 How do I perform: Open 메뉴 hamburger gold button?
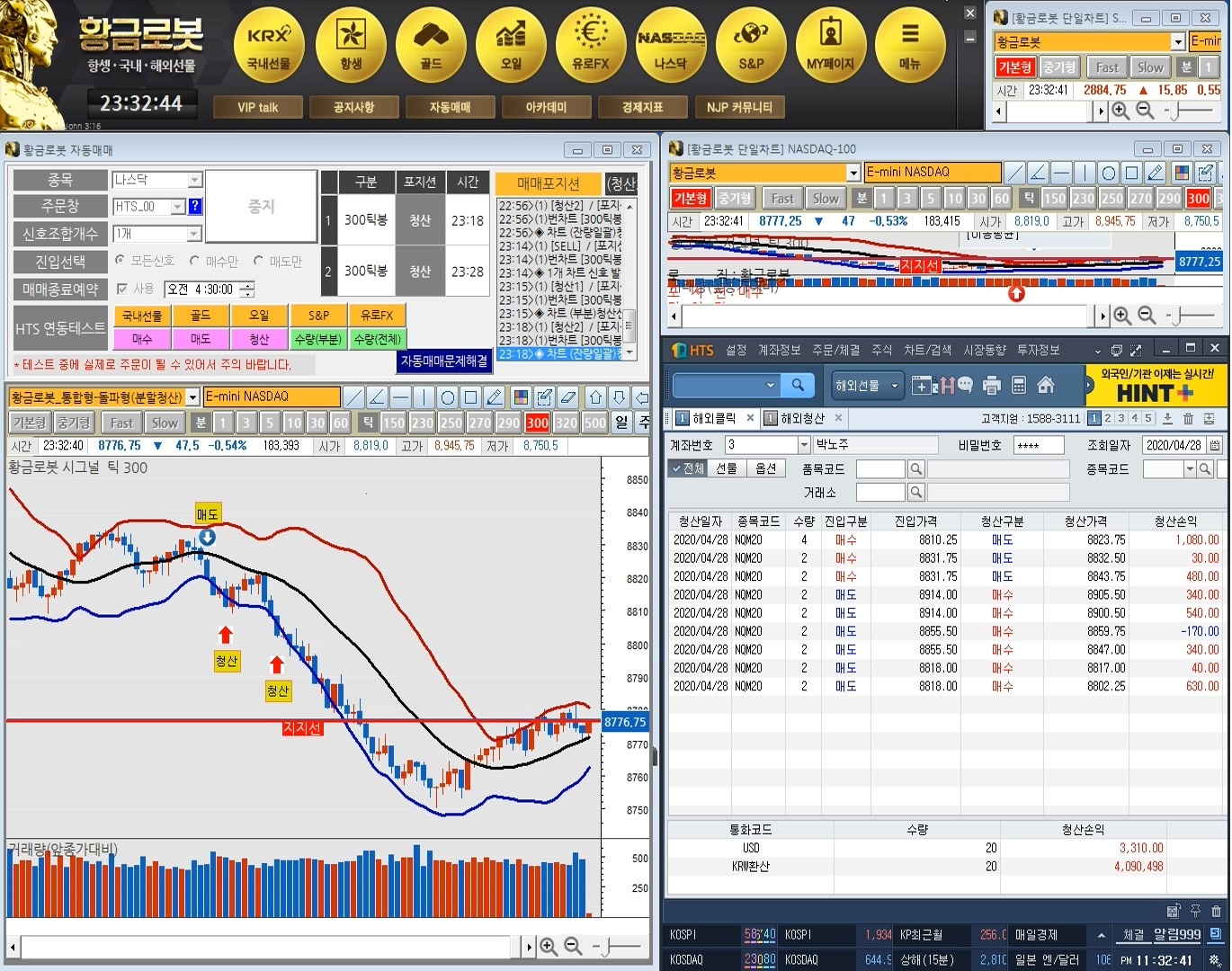click(910, 45)
